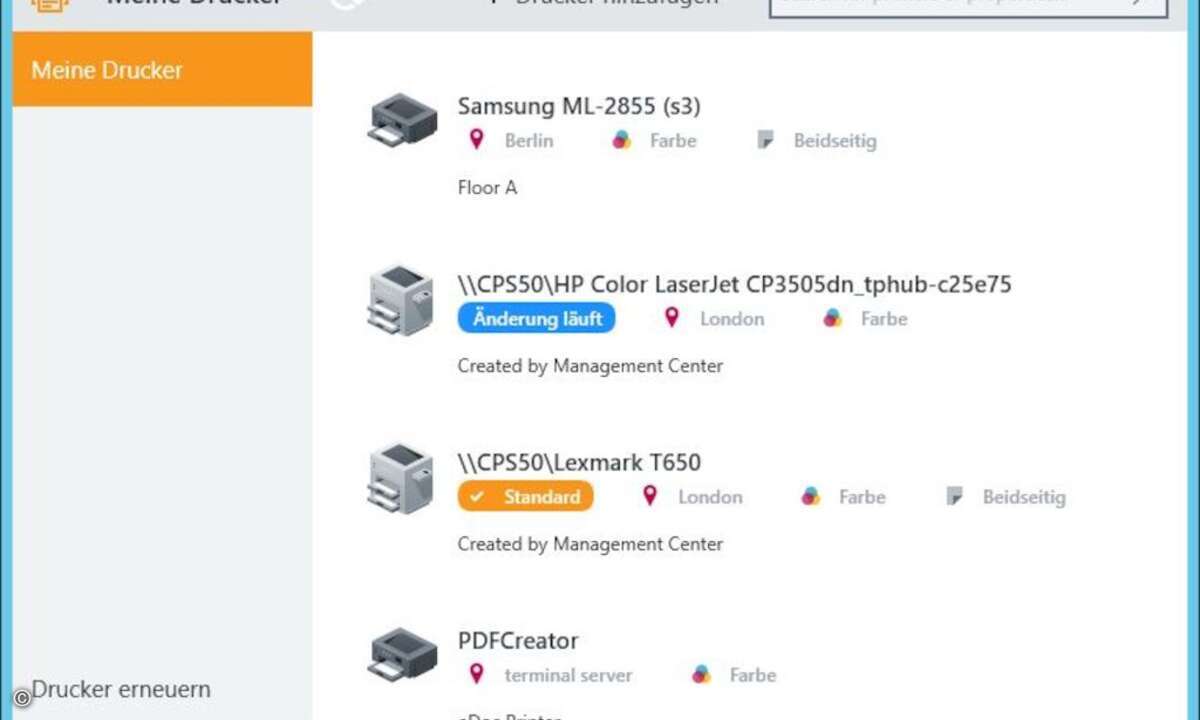1200x720 pixels.
Task: Click the Drucker hinzufügen button
Action: pyautogui.click(x=603, y=3)
